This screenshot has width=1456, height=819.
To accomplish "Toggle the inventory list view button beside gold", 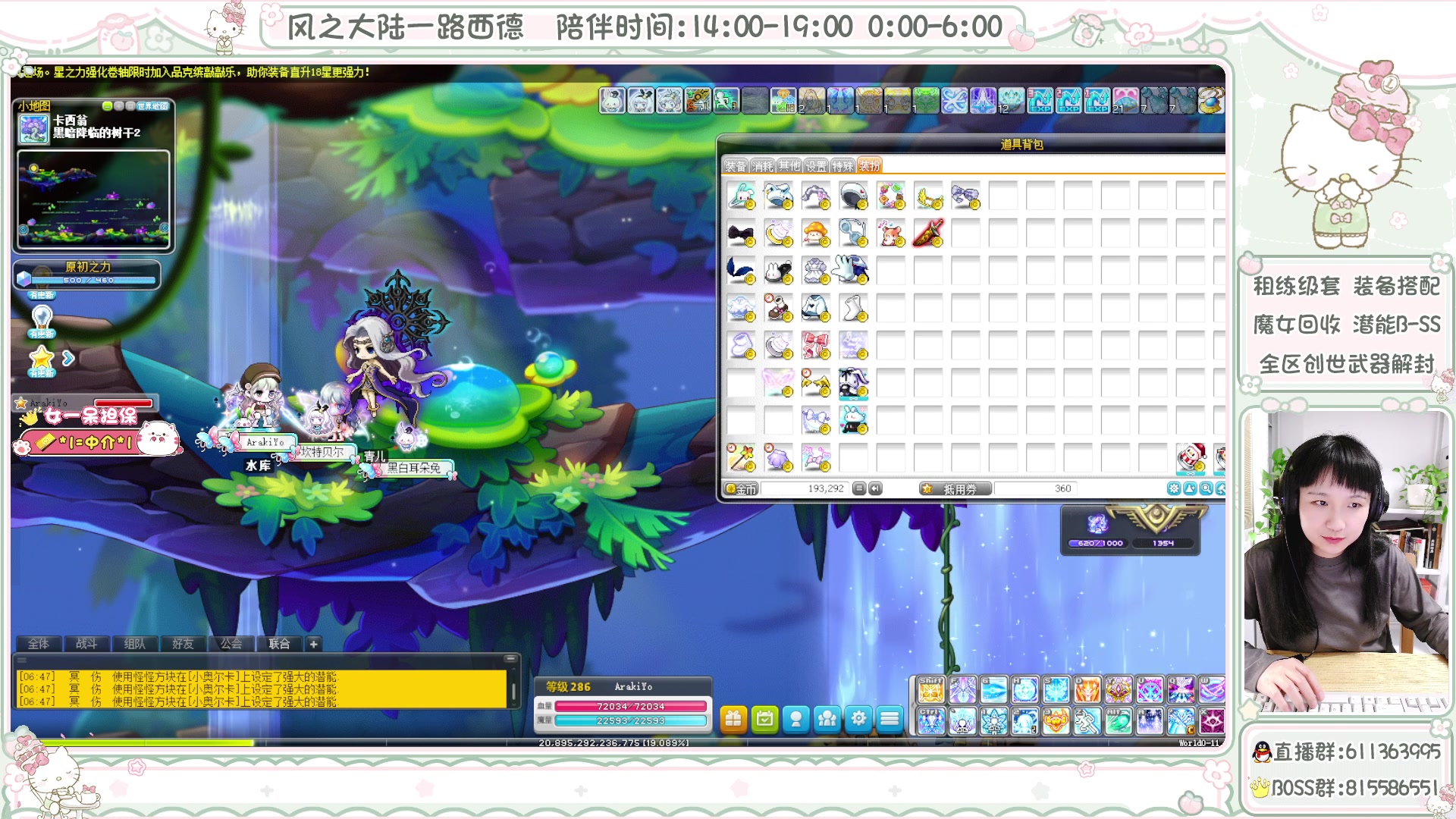I will coord(859,489).
